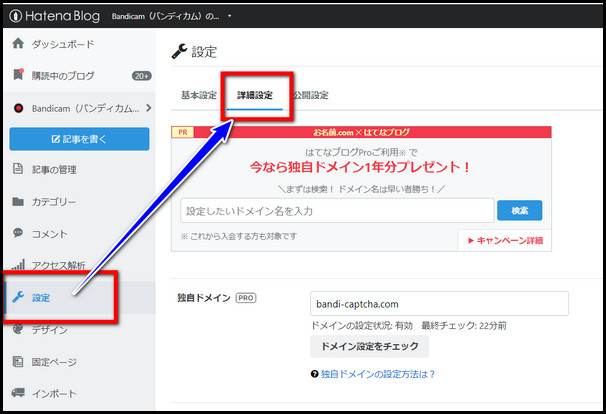Click the red Bandicam blog icon
Image resolution: width=606 pixels, height=414 pixels.
pos(18,108)
